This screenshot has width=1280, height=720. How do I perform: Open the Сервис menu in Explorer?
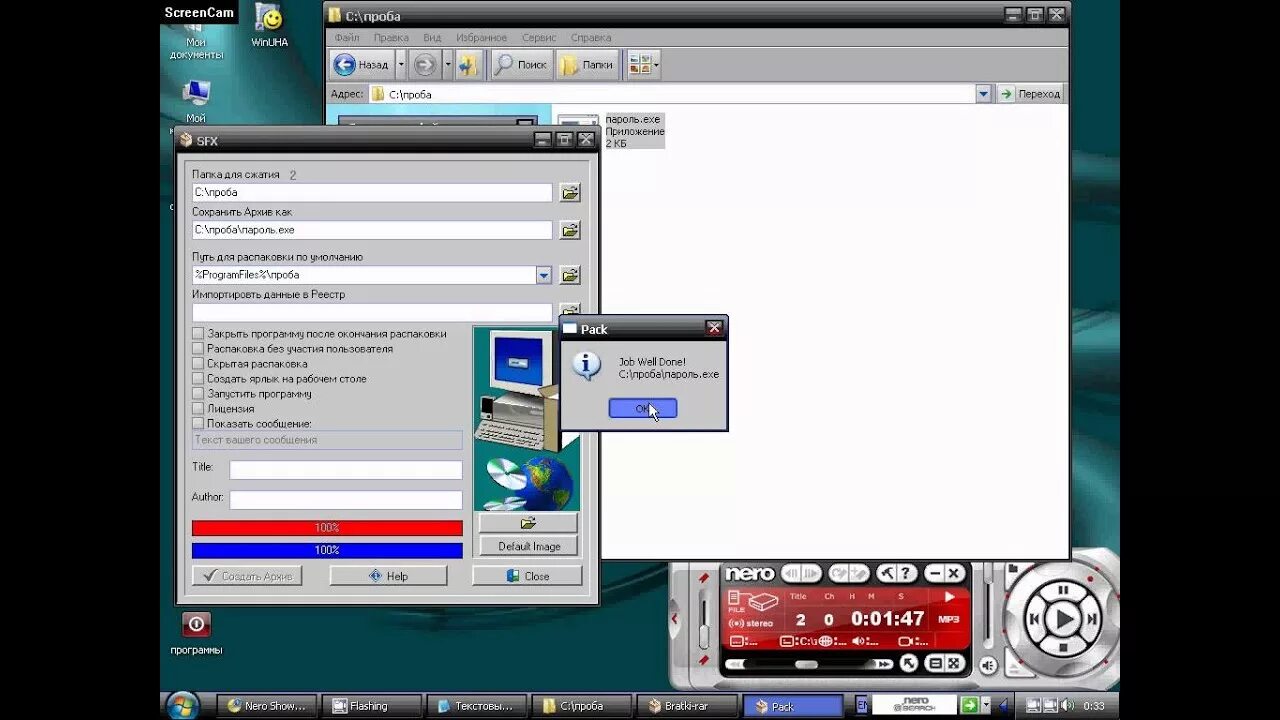point(539,37)
